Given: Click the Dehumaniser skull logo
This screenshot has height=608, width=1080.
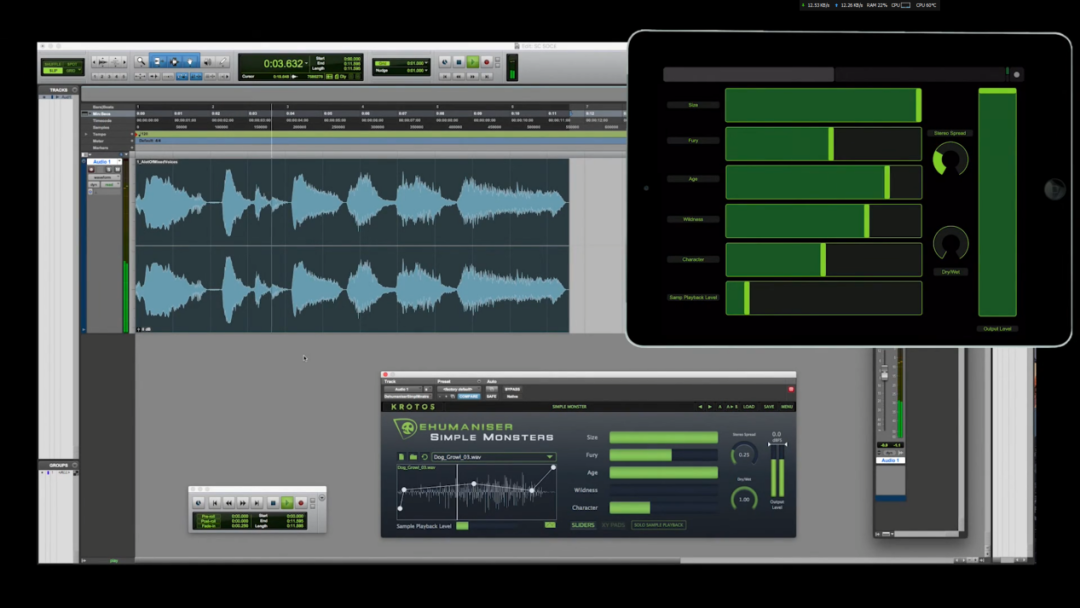Looking at the screenshot, I should click(407, 428).
